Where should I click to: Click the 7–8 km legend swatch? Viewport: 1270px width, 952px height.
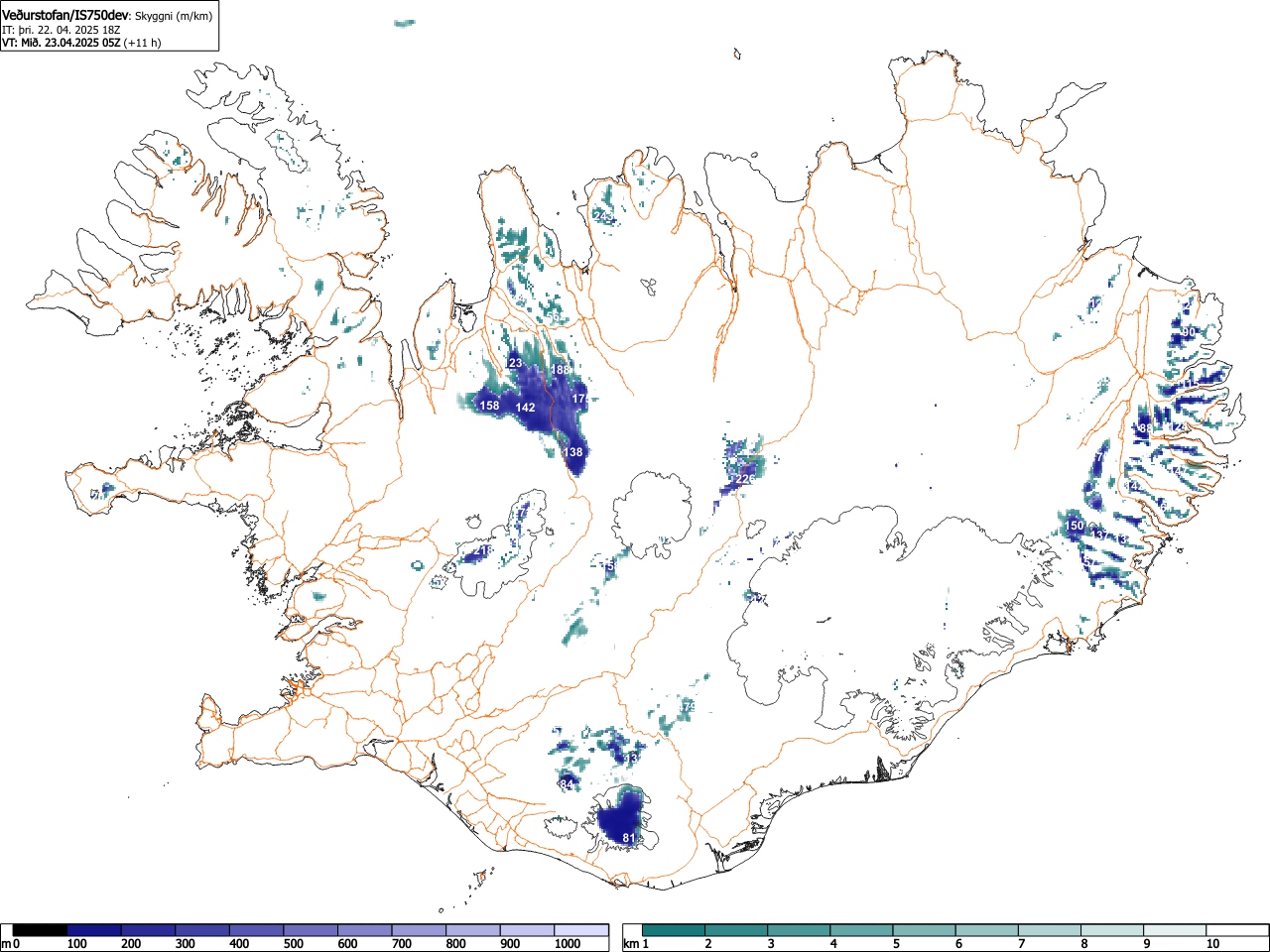click(x=1050, y=930)
